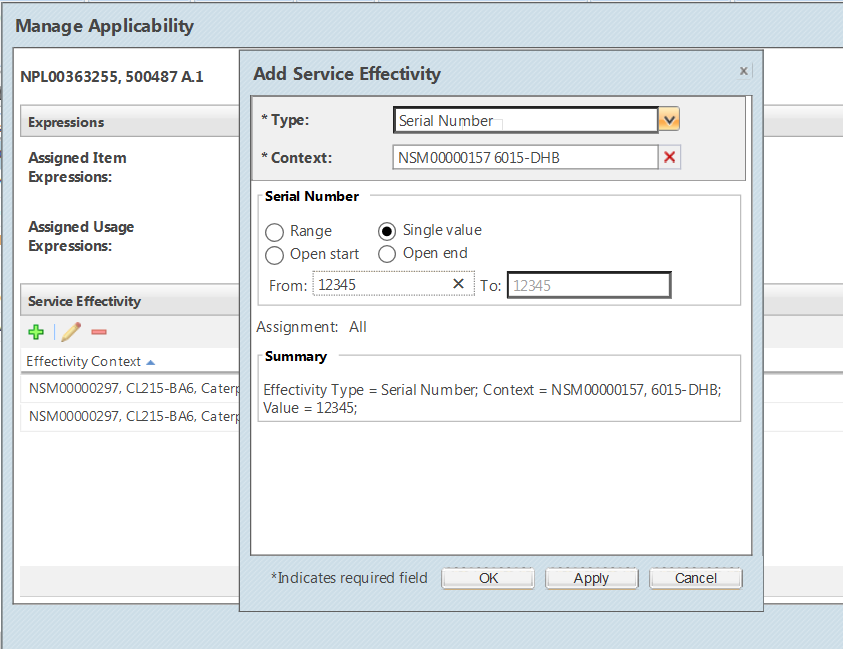The height and width of the screenshot is (649, 843).
Task: Close the Add Service Effectivity dialog
Action: pyautogui.click(x=743, y=71)
